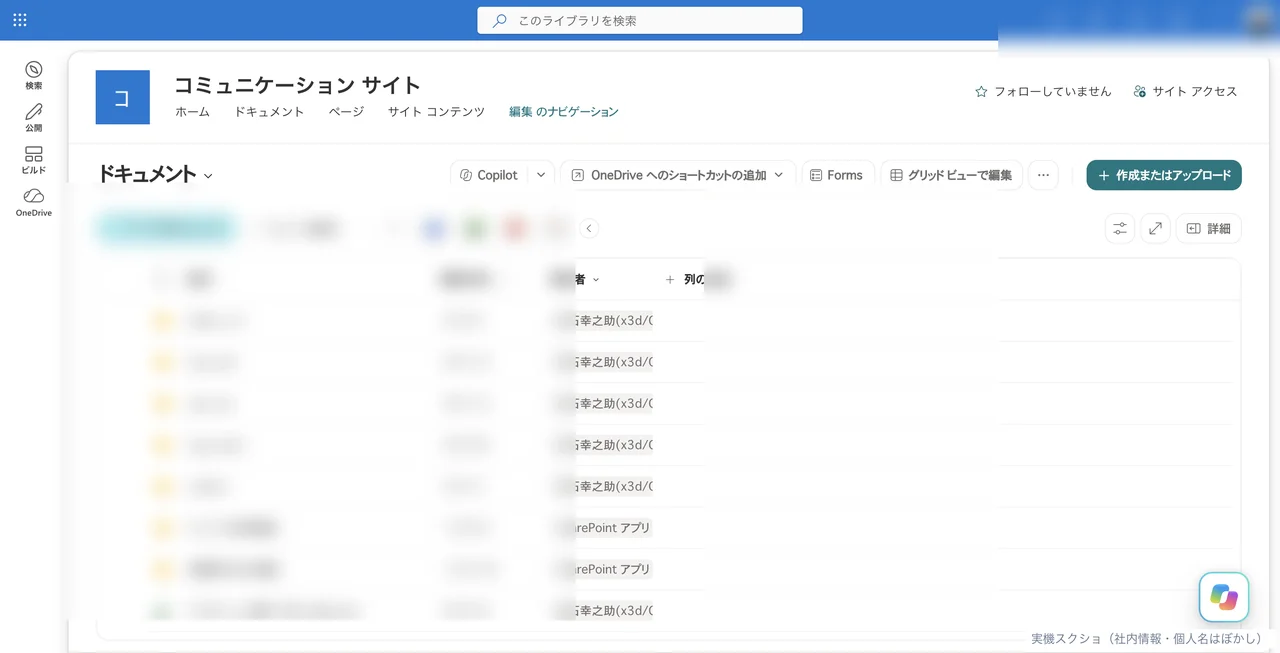
Task: Open the OneDrive へのショートカットの追加 dropdown
Action: 678,175
